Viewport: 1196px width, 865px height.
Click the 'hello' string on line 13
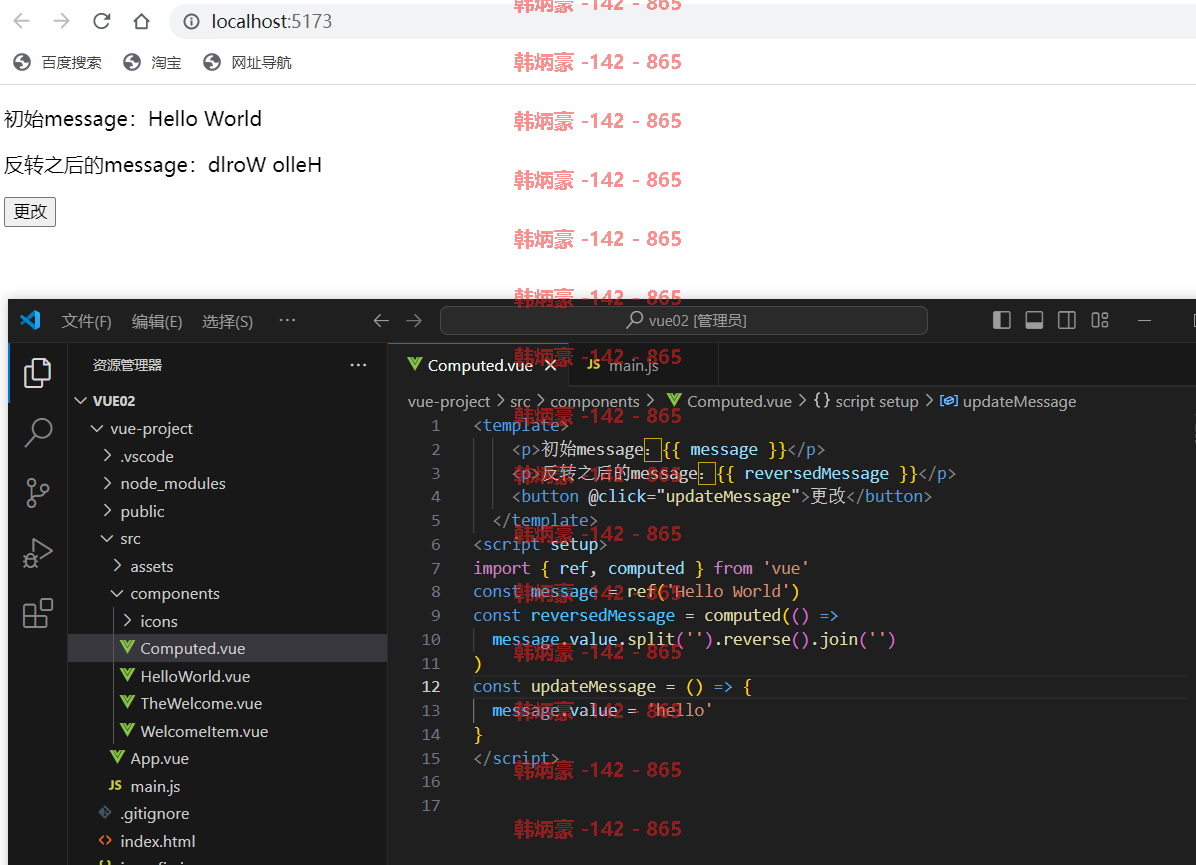click(x=679, y=710)
